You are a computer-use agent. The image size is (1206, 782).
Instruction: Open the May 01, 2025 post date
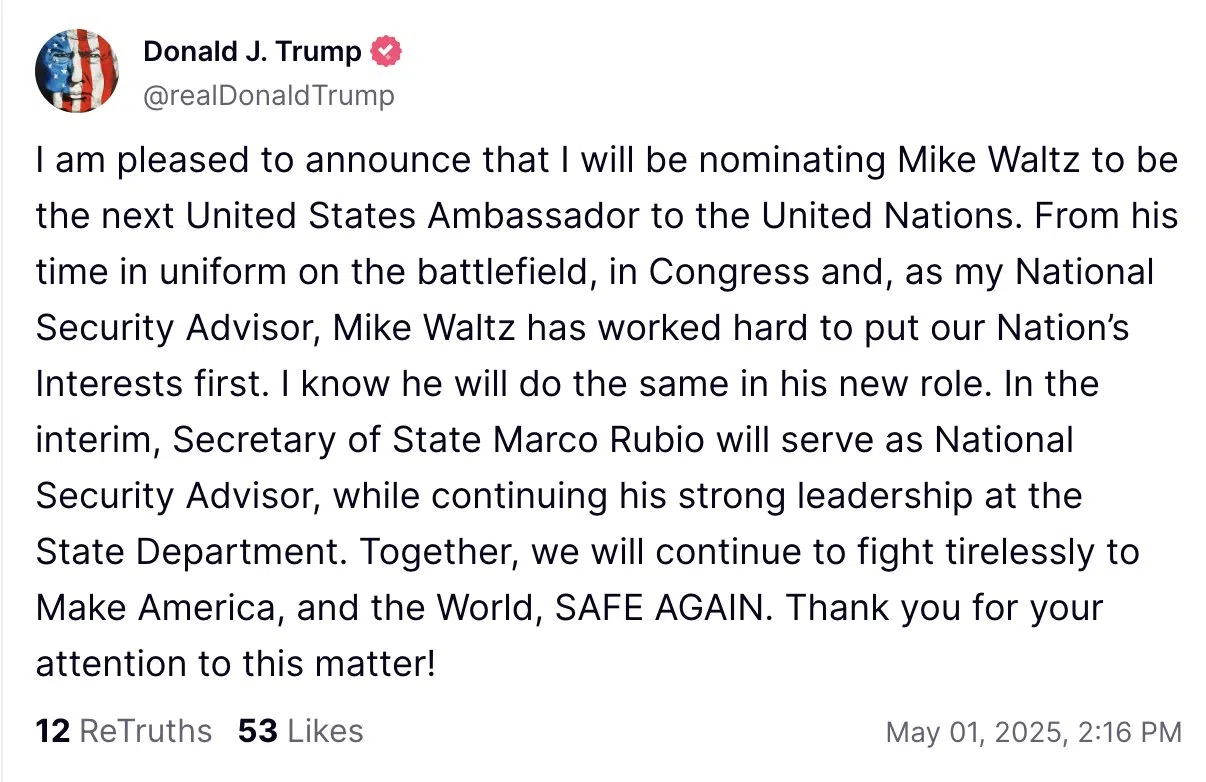972,732
